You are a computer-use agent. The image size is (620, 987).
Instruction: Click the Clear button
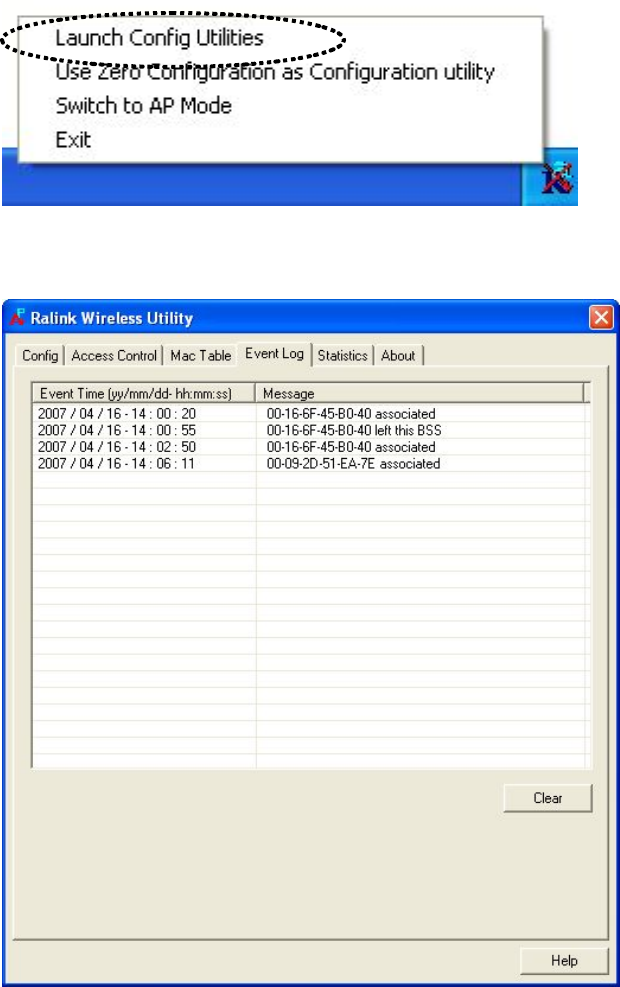coord(548,798)
